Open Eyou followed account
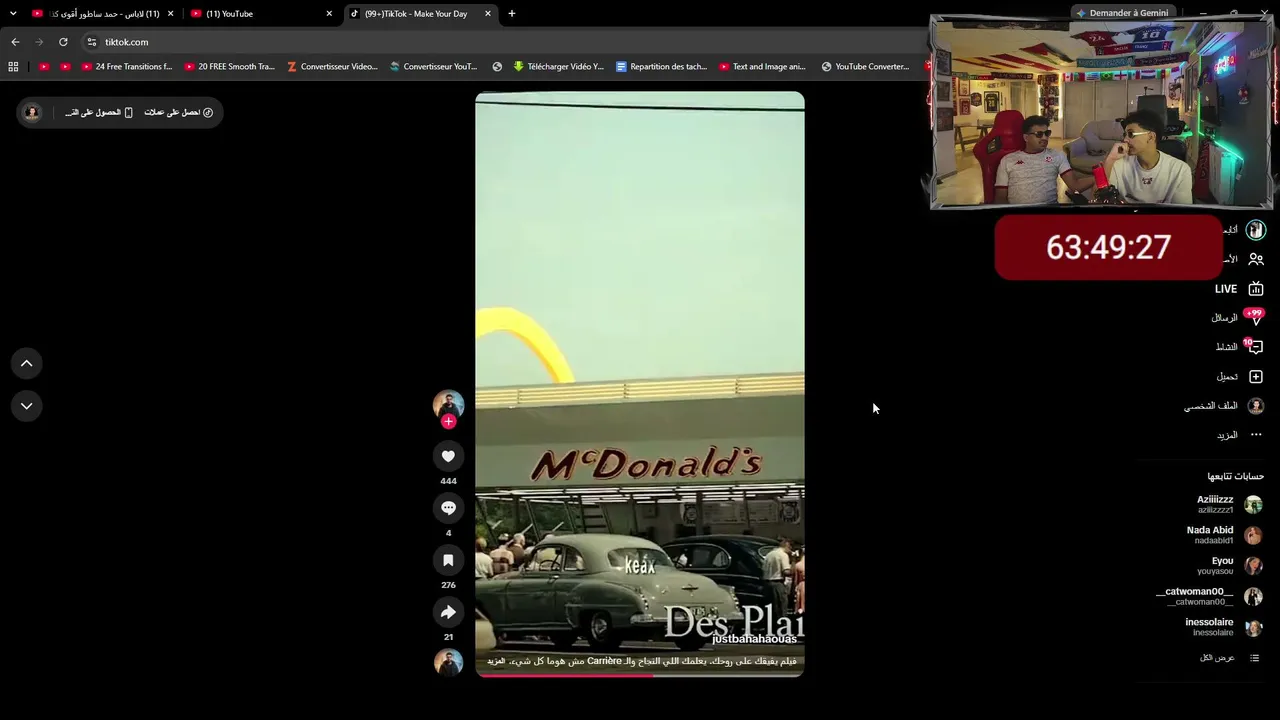This screenshot has width=1280, height=720. pos(1230,566)
